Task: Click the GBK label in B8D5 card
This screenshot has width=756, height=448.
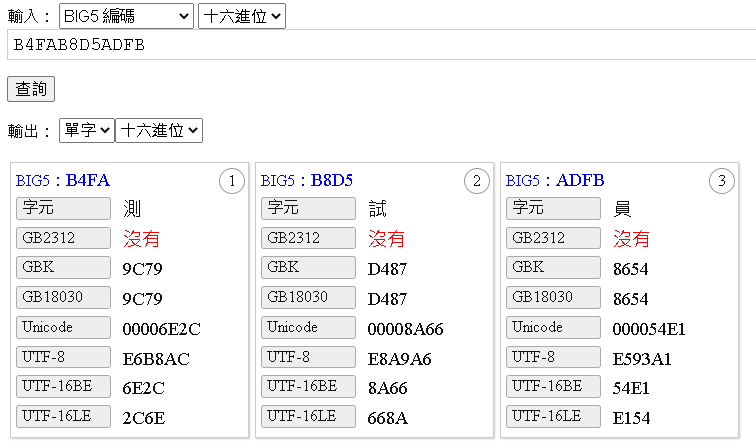Action: (x=308, y=268)
